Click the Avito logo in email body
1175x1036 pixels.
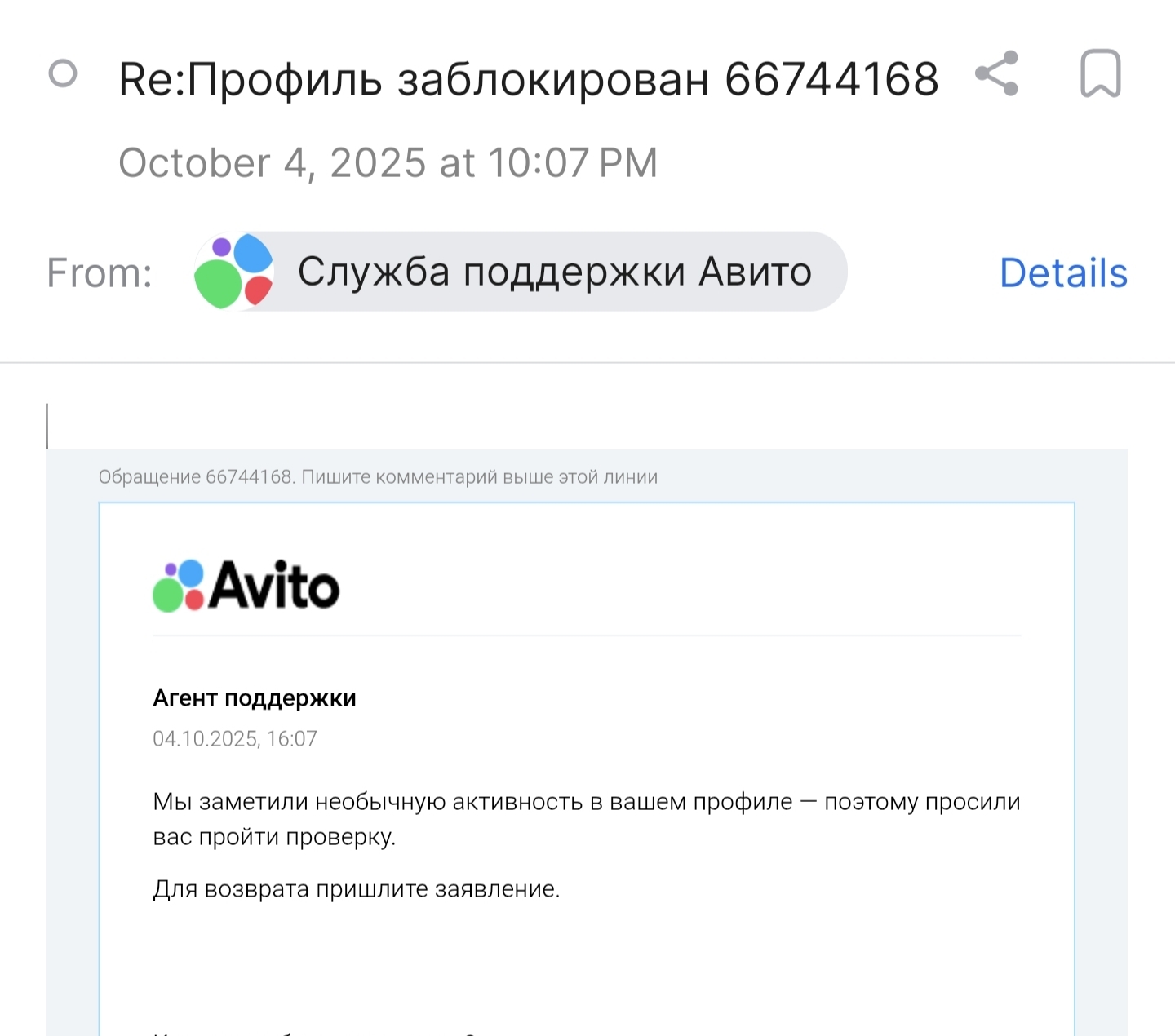pyautogui.click(x=246, y=585)
